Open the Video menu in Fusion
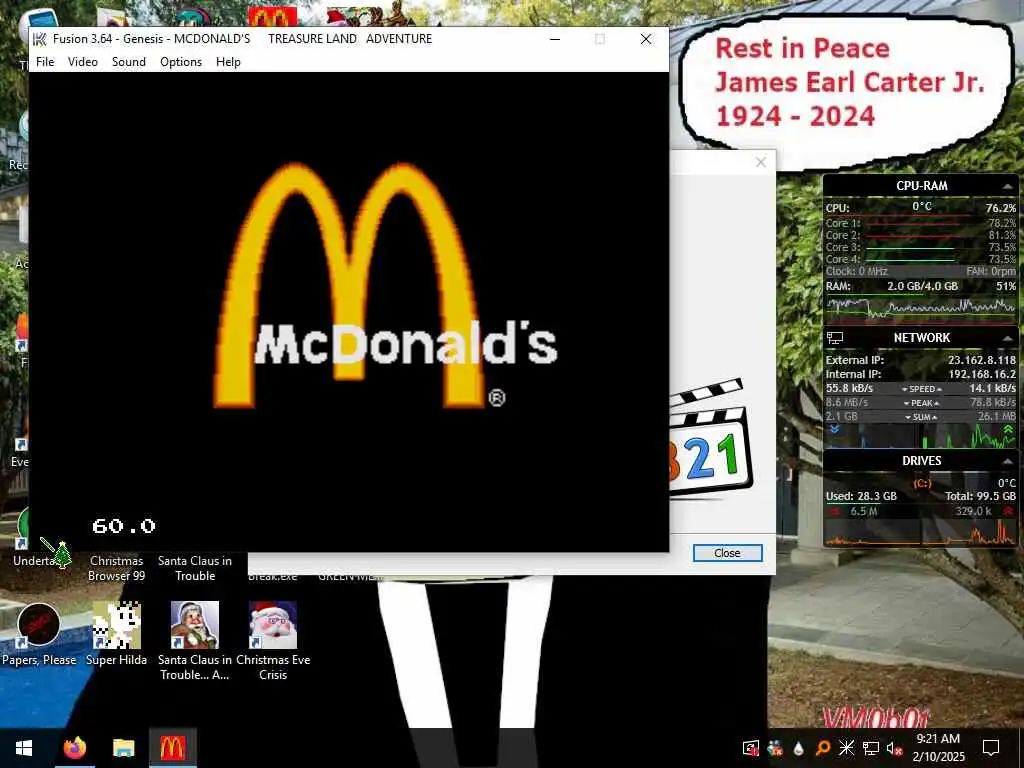 point(83,61)
